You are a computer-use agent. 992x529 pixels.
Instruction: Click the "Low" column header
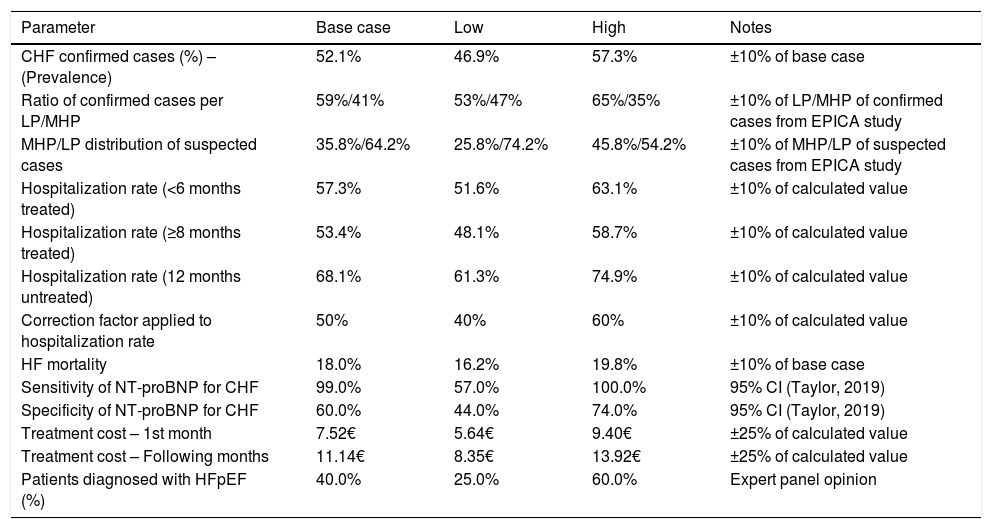coord(466,27)
